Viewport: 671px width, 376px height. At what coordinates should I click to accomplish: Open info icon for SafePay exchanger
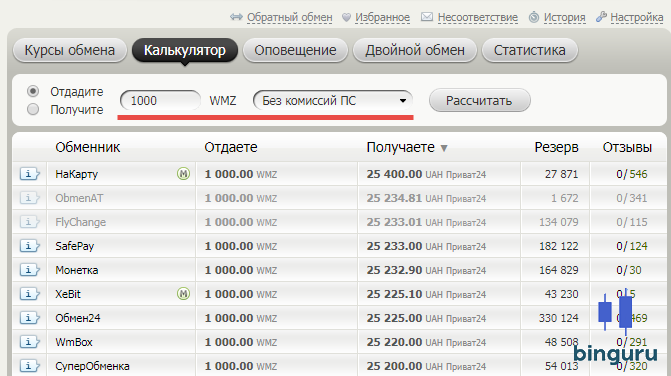tap(30, 246)
